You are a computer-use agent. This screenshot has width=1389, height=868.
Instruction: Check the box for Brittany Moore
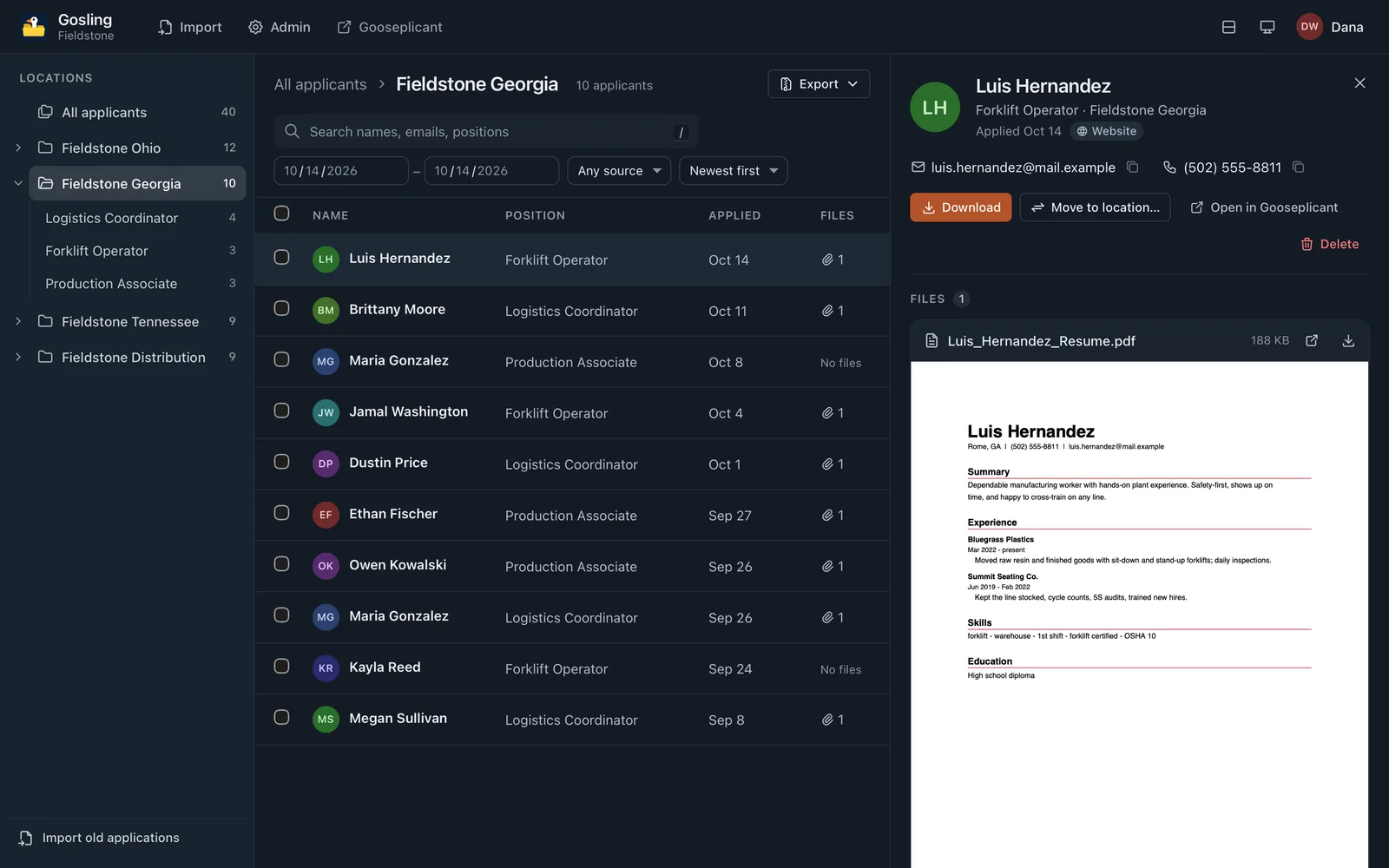click(281, 309)
